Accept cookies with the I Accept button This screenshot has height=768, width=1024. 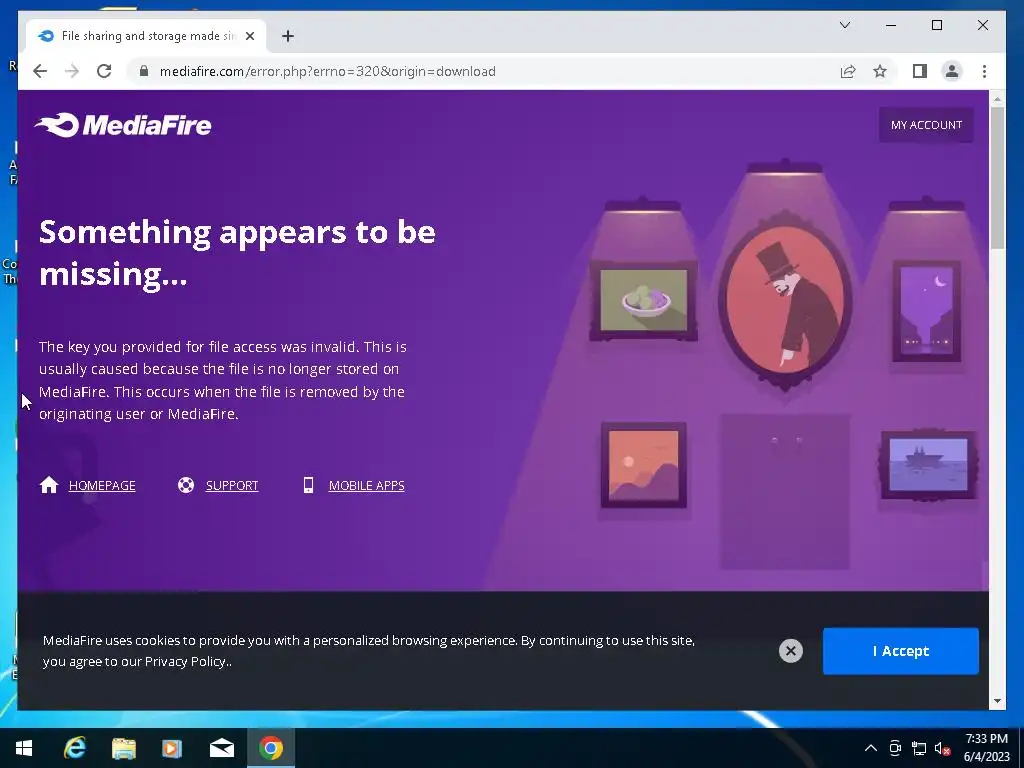(x=901, y=651)
